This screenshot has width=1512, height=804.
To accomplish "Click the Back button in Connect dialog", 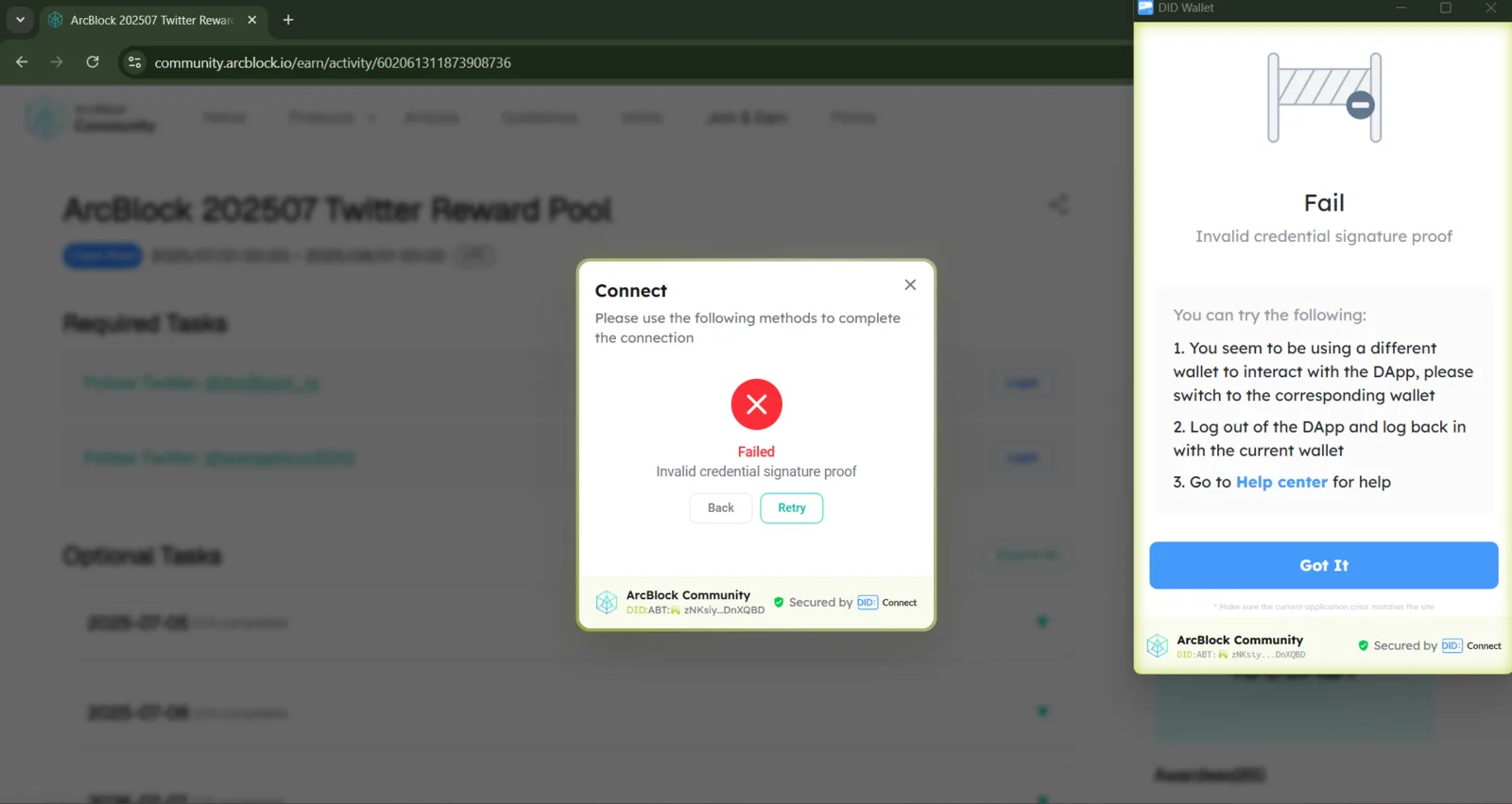I will [720, 508].
